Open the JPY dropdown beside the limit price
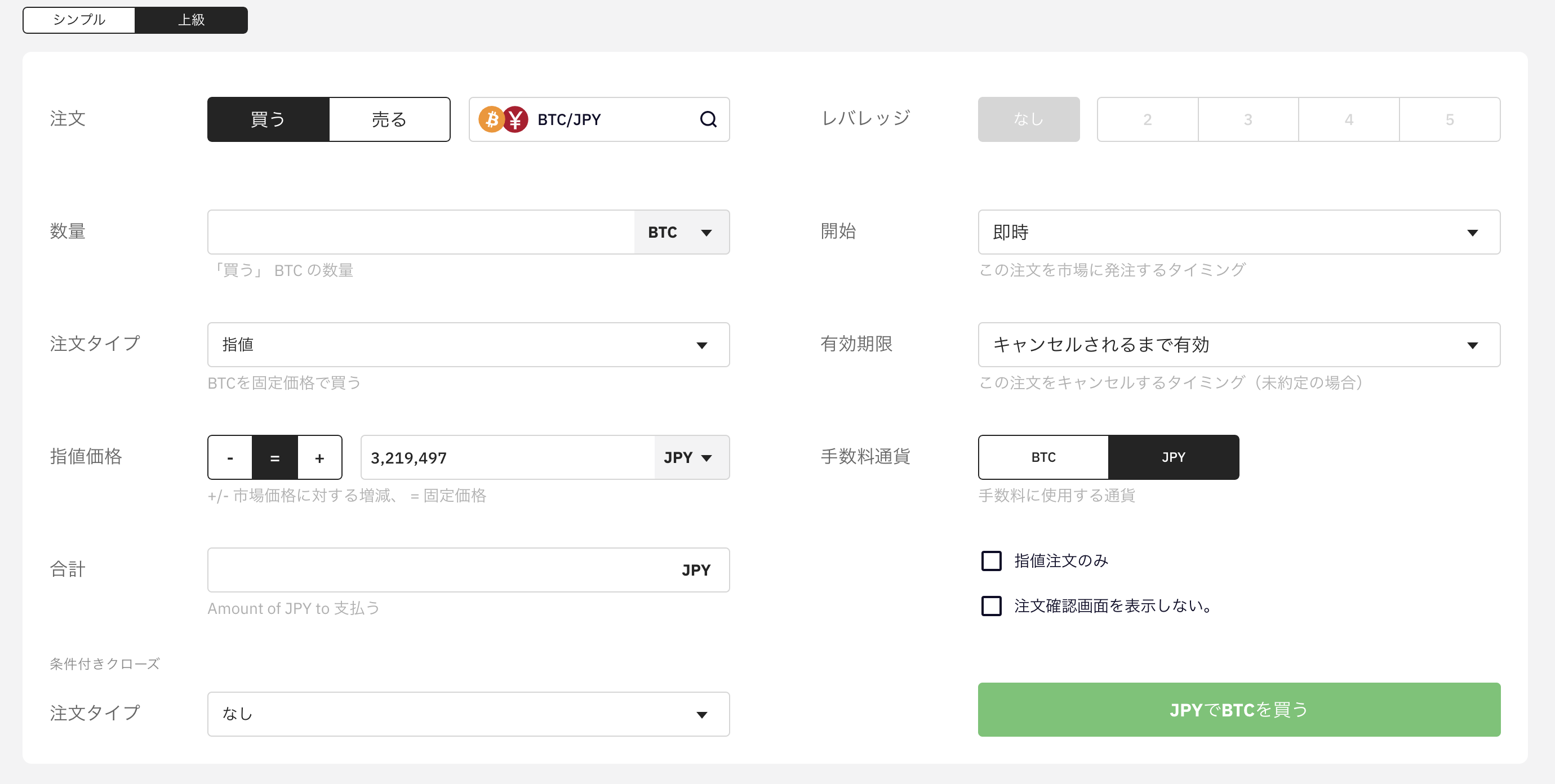 click(691, 457)
